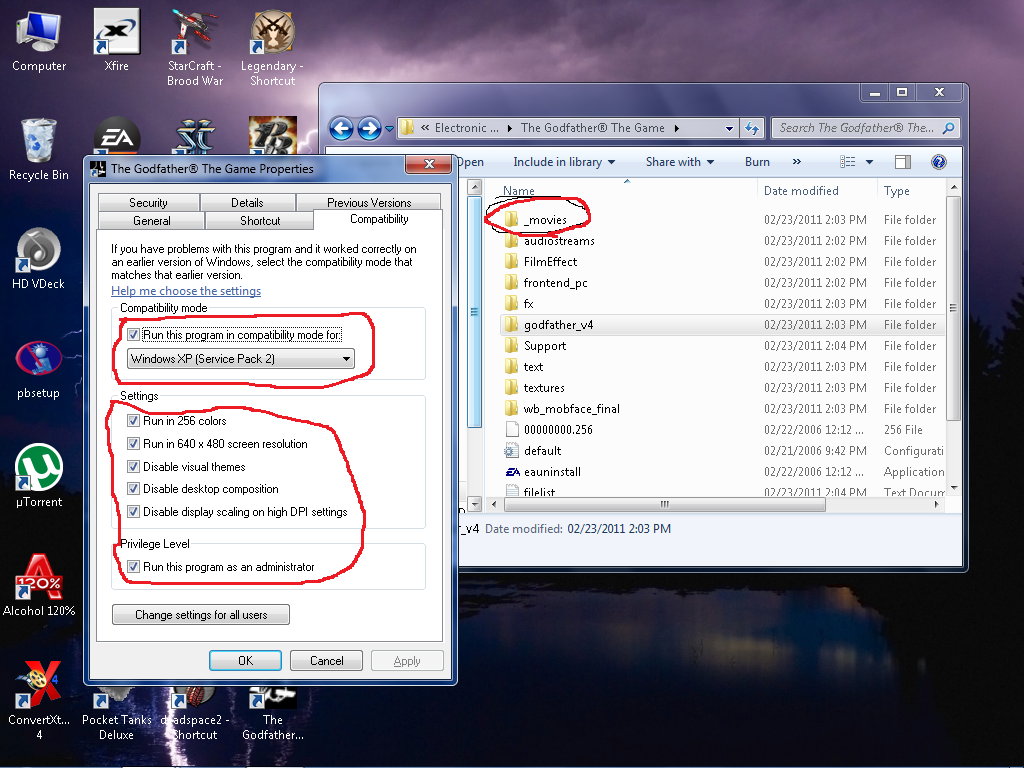Click the vertical scrollbar thumb in file list

tap(953, 308)
